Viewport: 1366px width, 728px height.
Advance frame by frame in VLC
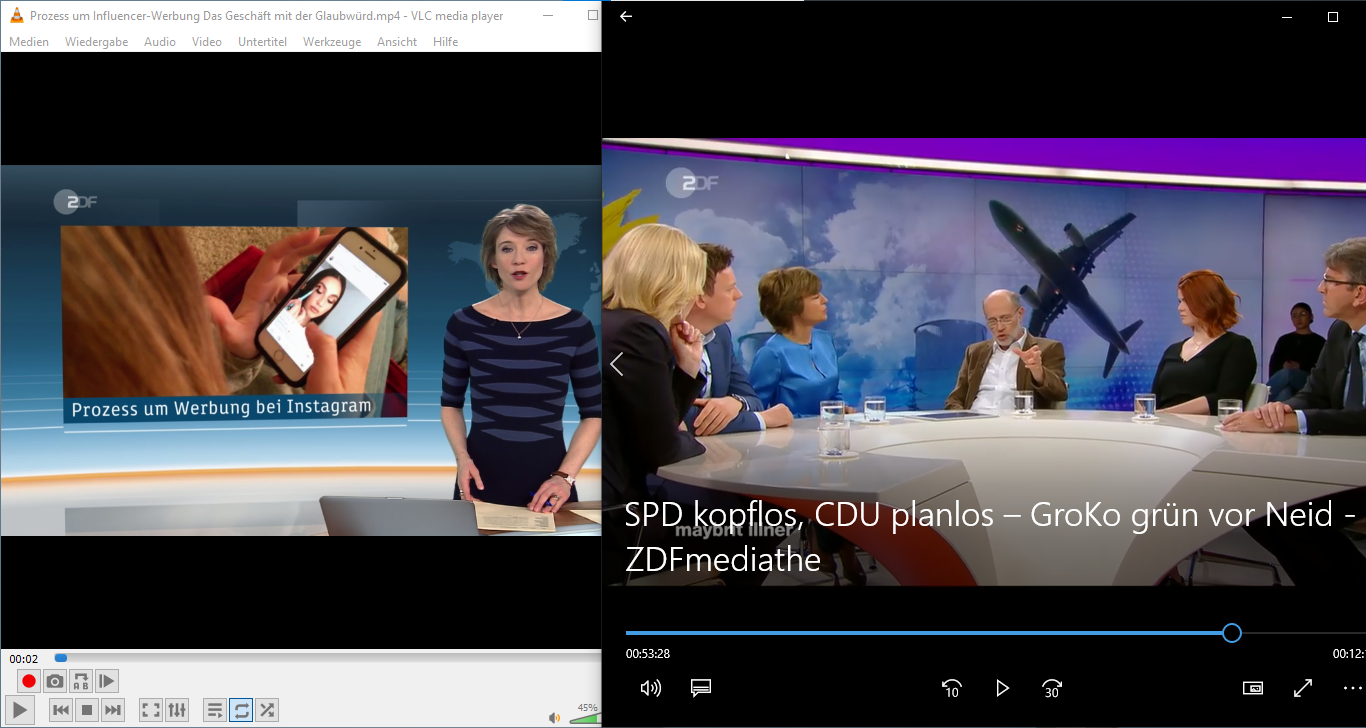[x=107, y=682]
